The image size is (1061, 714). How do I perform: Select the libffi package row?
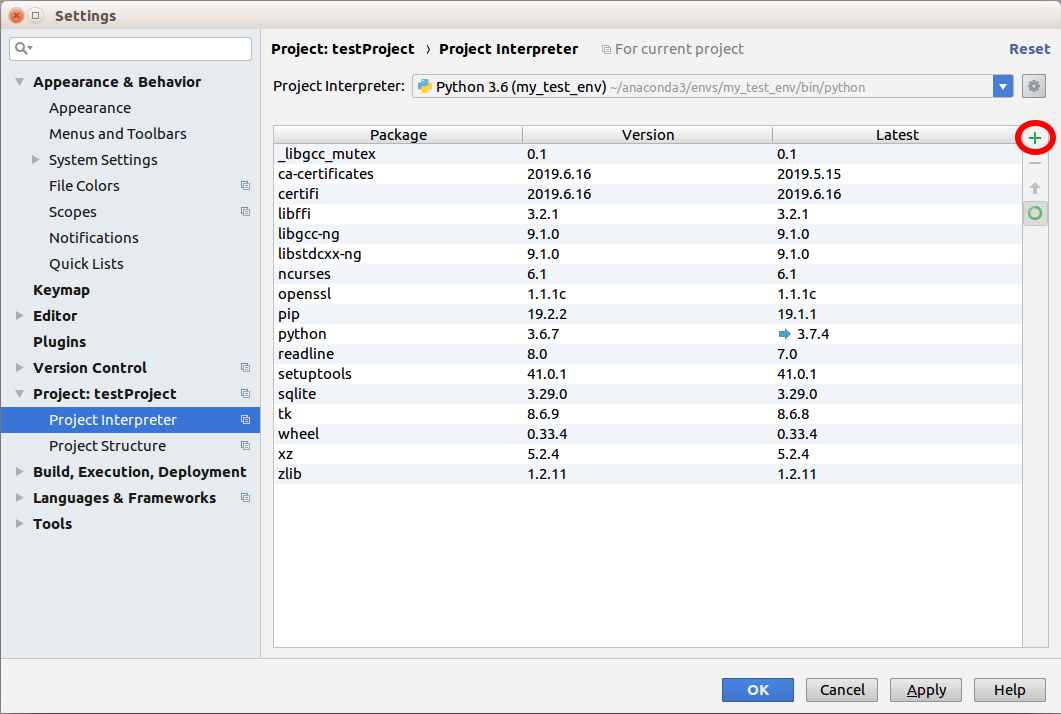pos(648,214)
